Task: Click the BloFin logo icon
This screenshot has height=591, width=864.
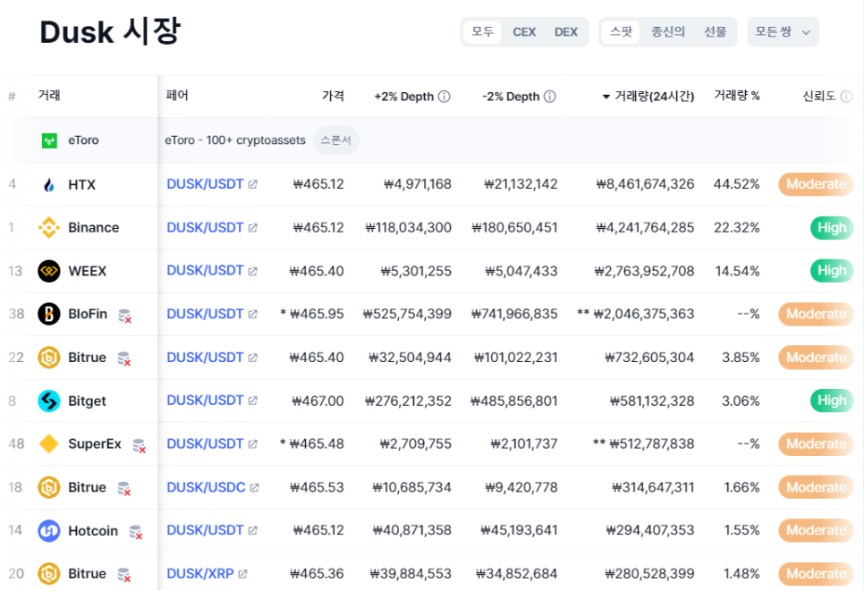Action: tap(49, 314)
